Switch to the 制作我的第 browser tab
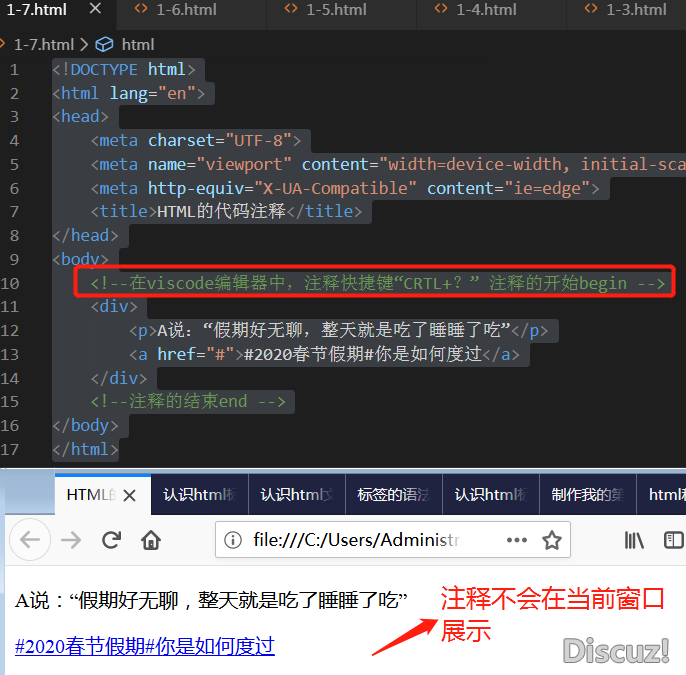The image size is (686, 675). [588, 495]
